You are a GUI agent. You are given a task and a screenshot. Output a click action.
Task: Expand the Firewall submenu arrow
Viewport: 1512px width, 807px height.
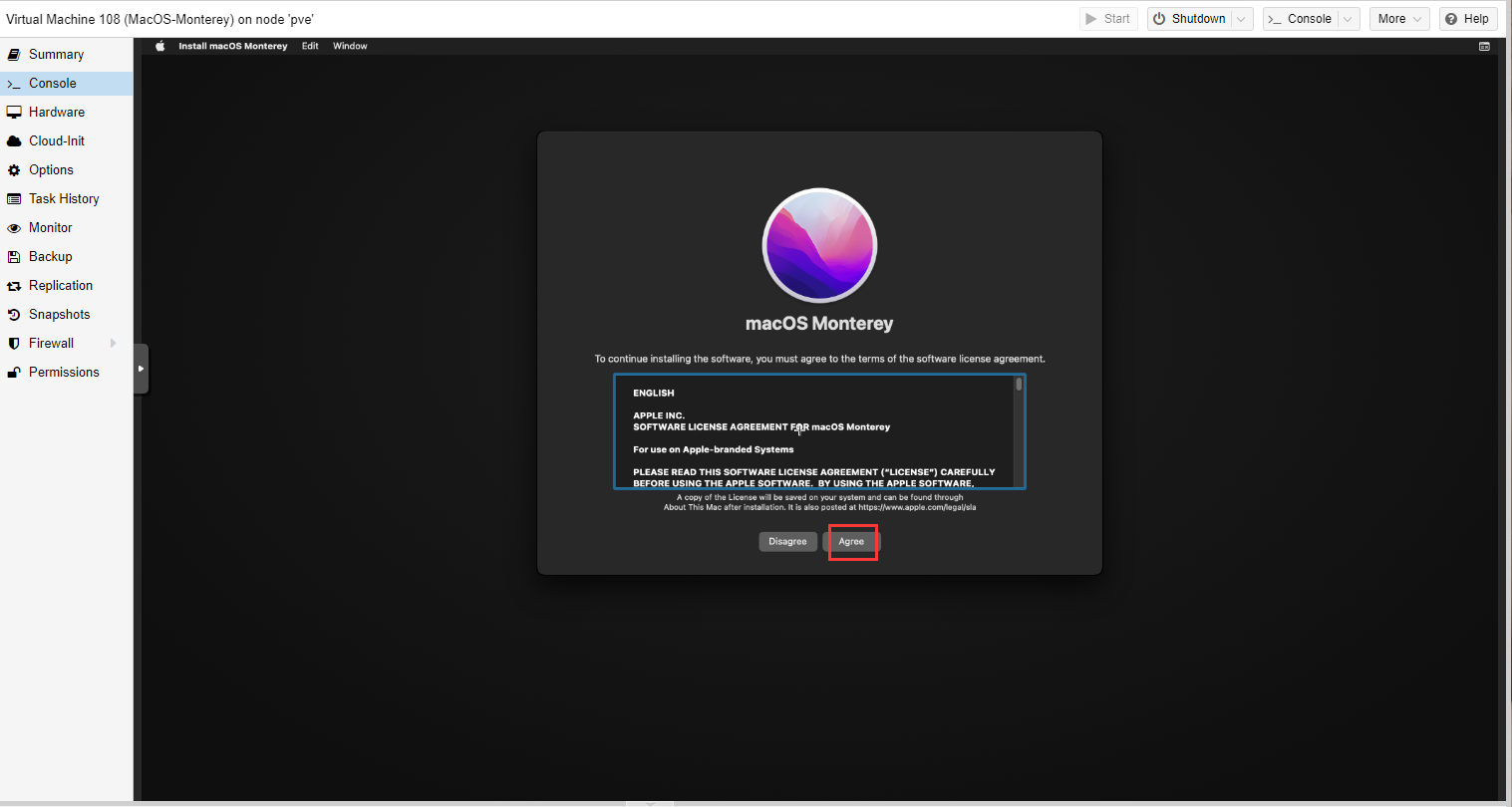click(113, 344)
